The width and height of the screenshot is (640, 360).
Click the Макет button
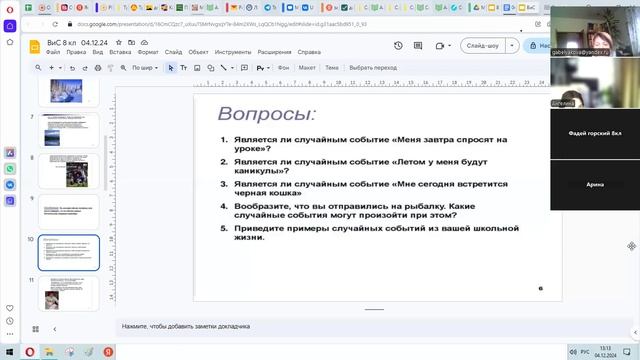[x=307, y=68]
